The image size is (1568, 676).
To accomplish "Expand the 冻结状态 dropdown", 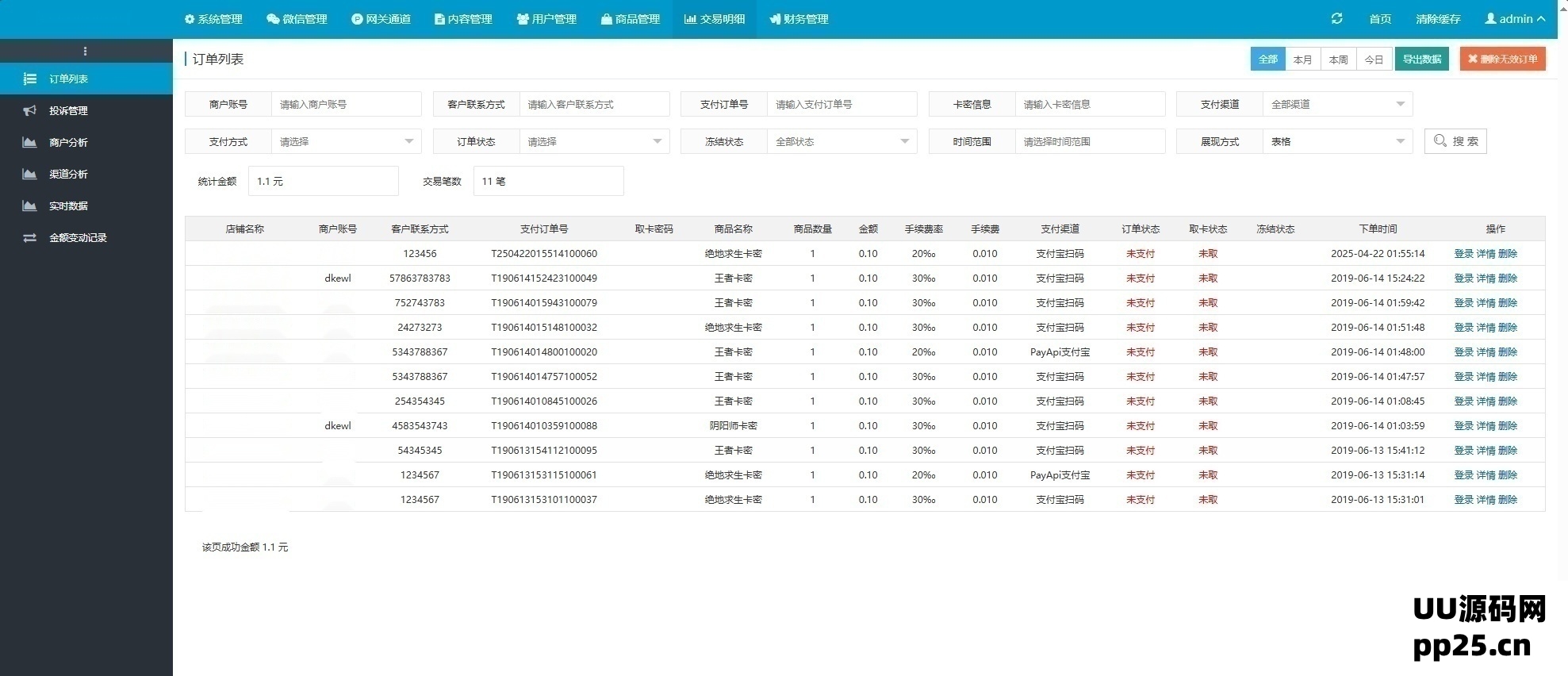I will [841, 142].
